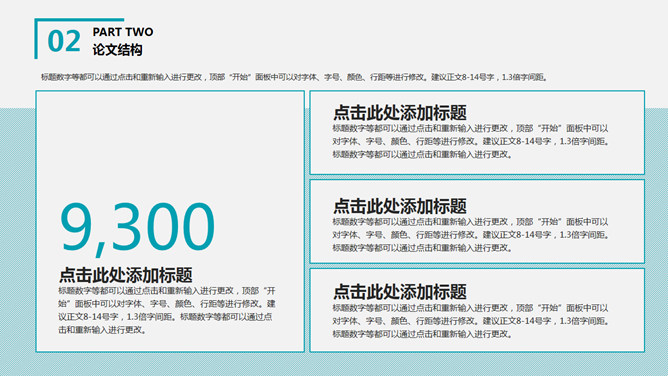The image size is (668, 376).
Task: Select body paragraph in the middle right card
Action: coord(471,235)
